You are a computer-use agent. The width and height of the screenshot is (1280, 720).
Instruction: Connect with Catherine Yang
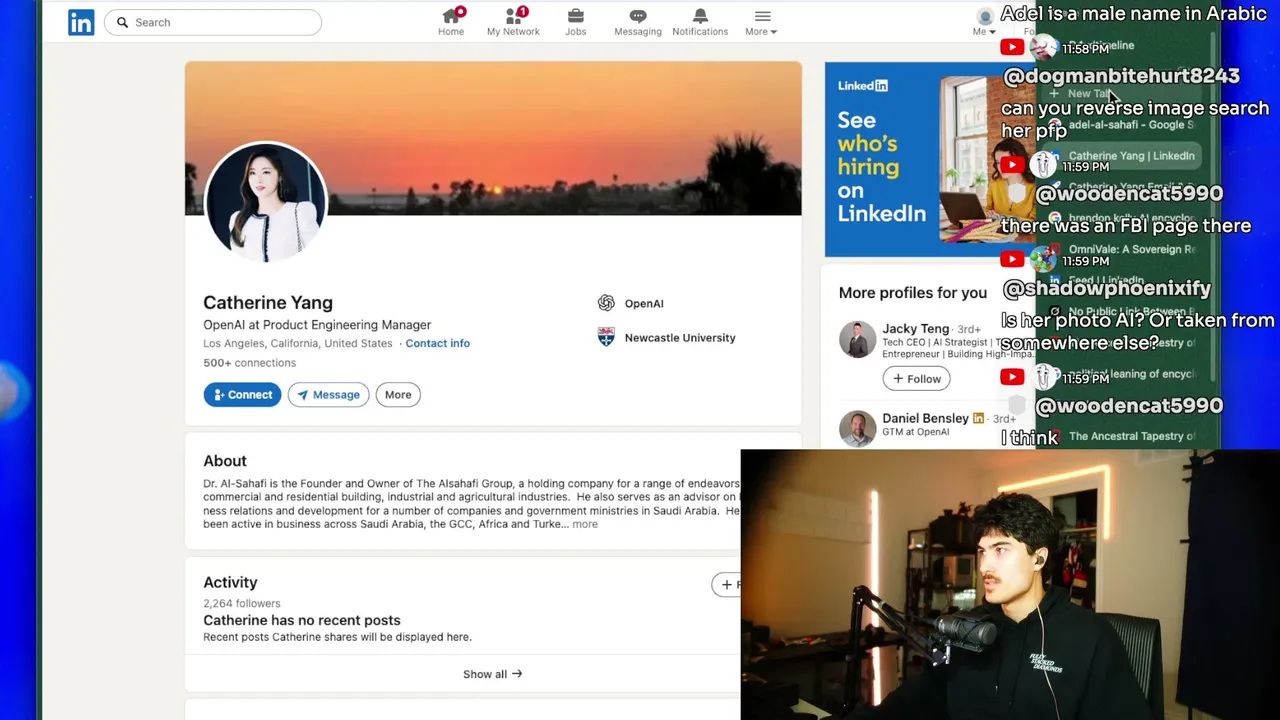tap(242, 395)
